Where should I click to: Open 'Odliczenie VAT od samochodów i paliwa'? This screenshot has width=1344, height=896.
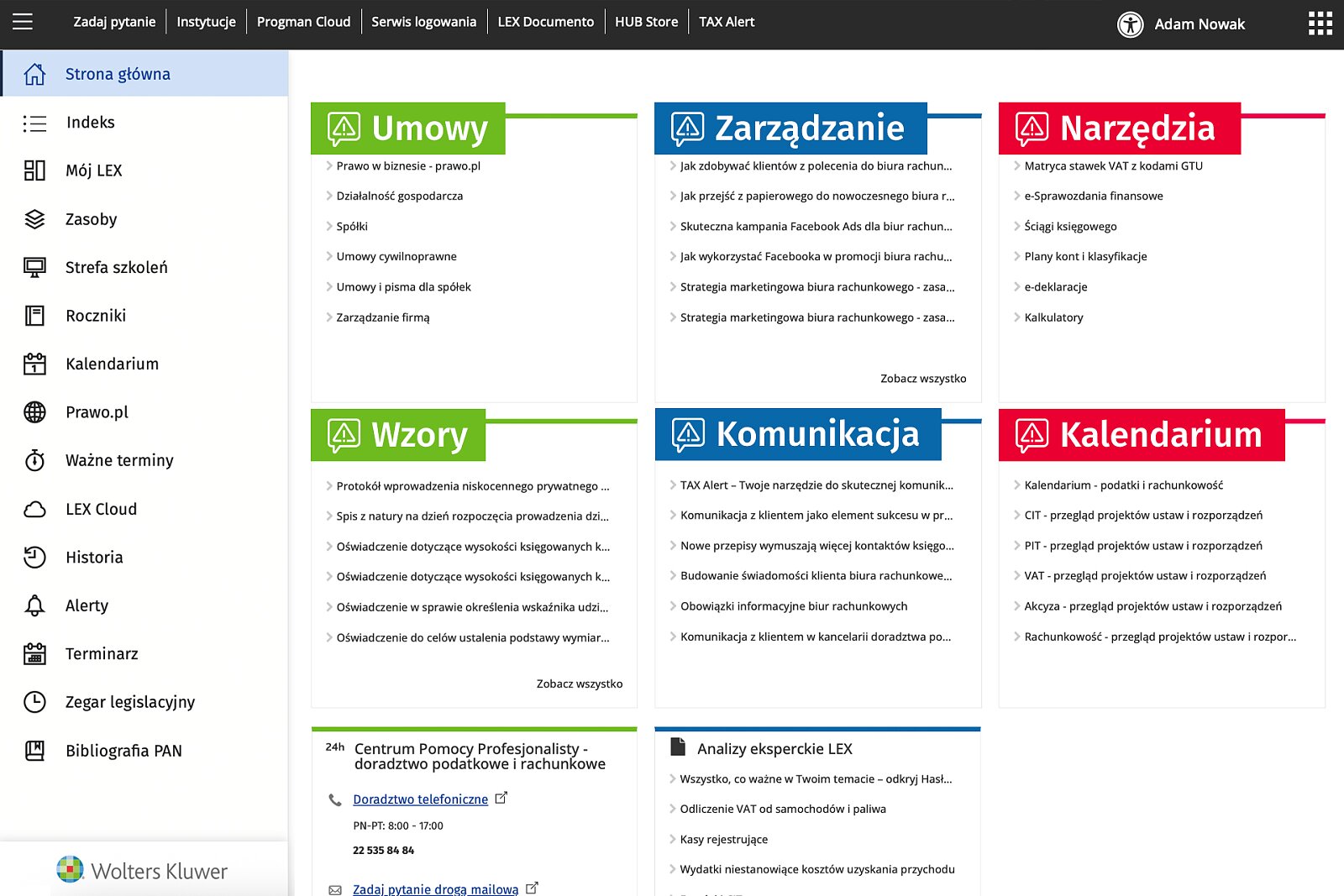tap(783, 810)
